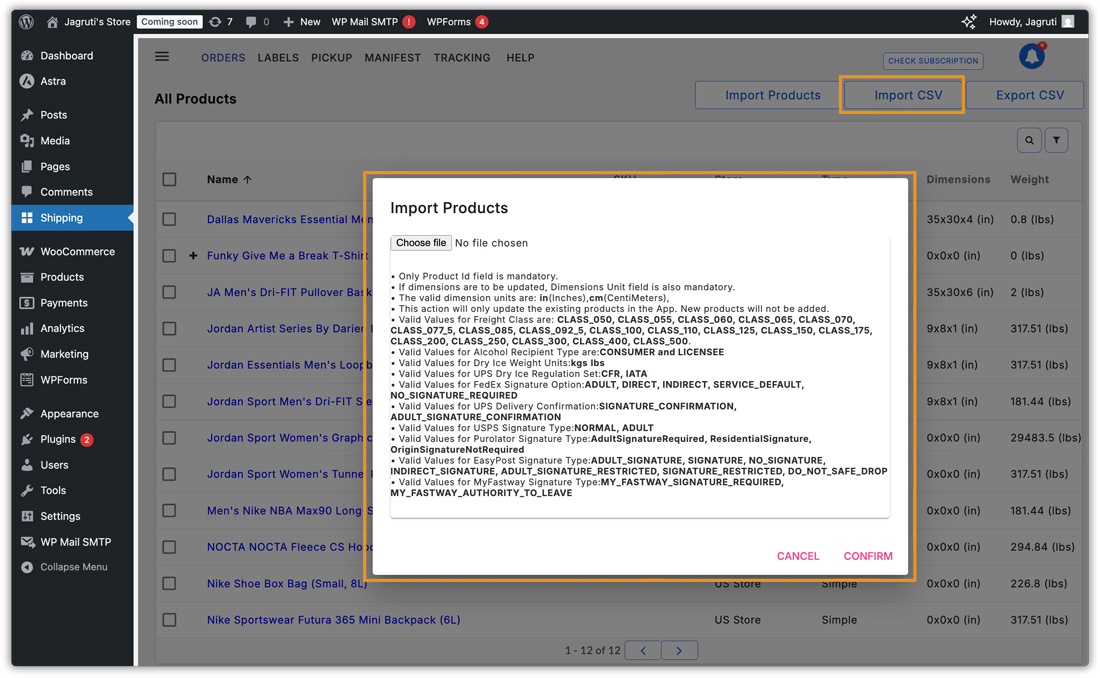Go to next page of products

click(679, 651)
